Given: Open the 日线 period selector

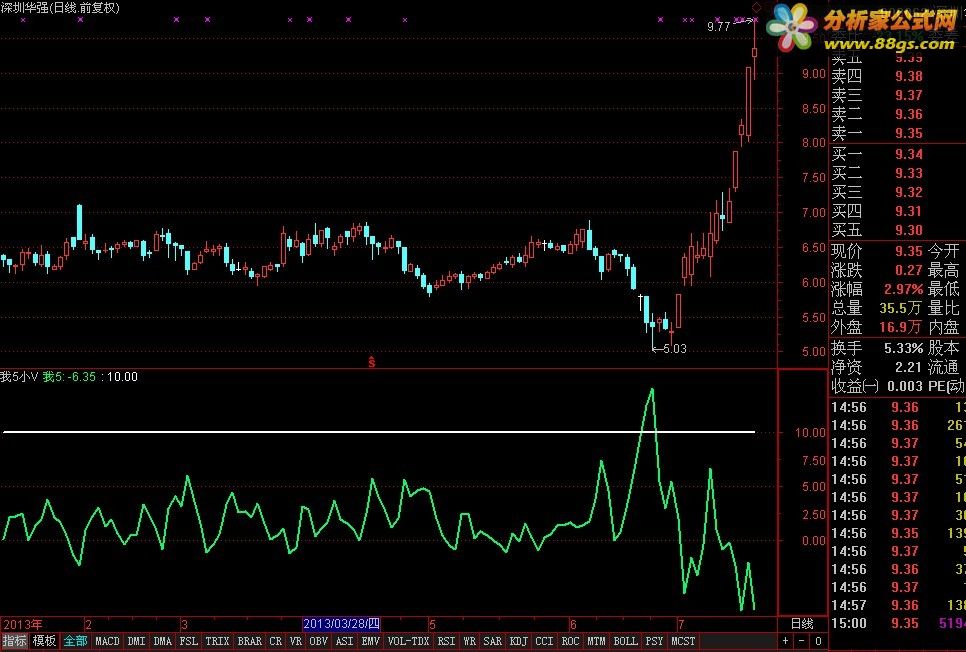Looking at the screenshot, I should (802, 624).
